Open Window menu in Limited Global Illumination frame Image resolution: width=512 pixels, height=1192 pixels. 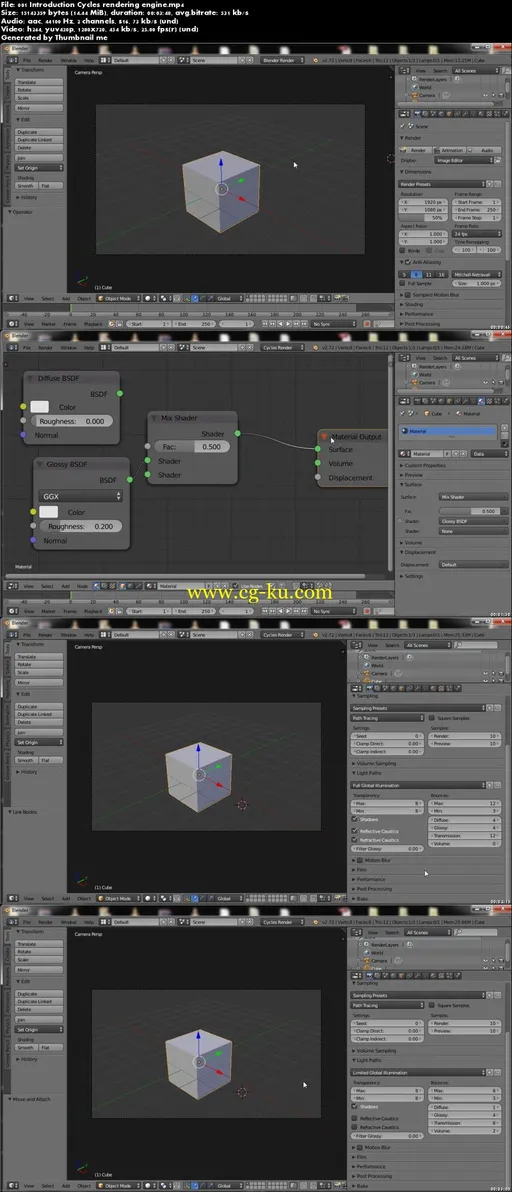68,921
